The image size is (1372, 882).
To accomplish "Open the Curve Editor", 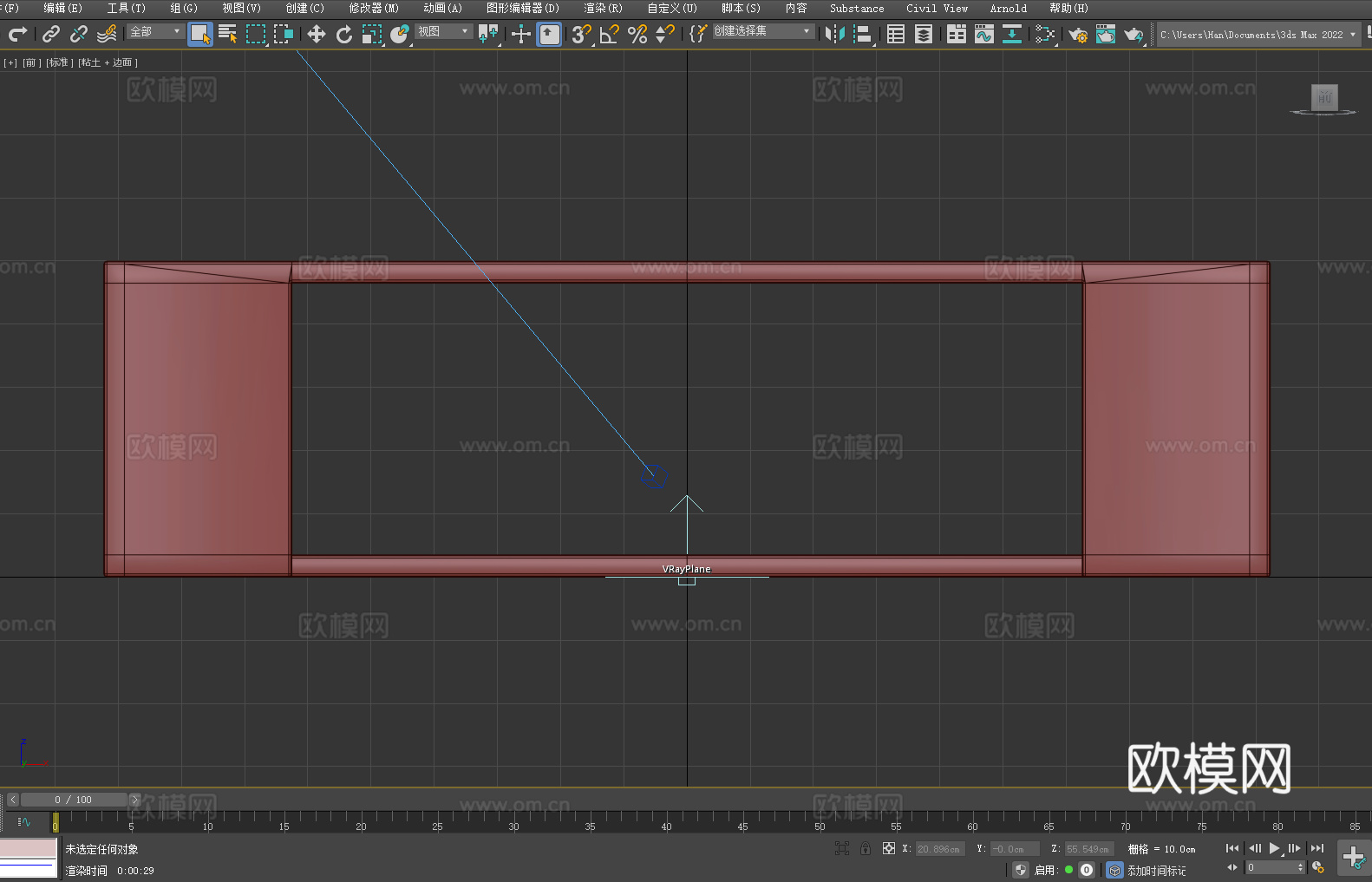I will click(984, 34).
